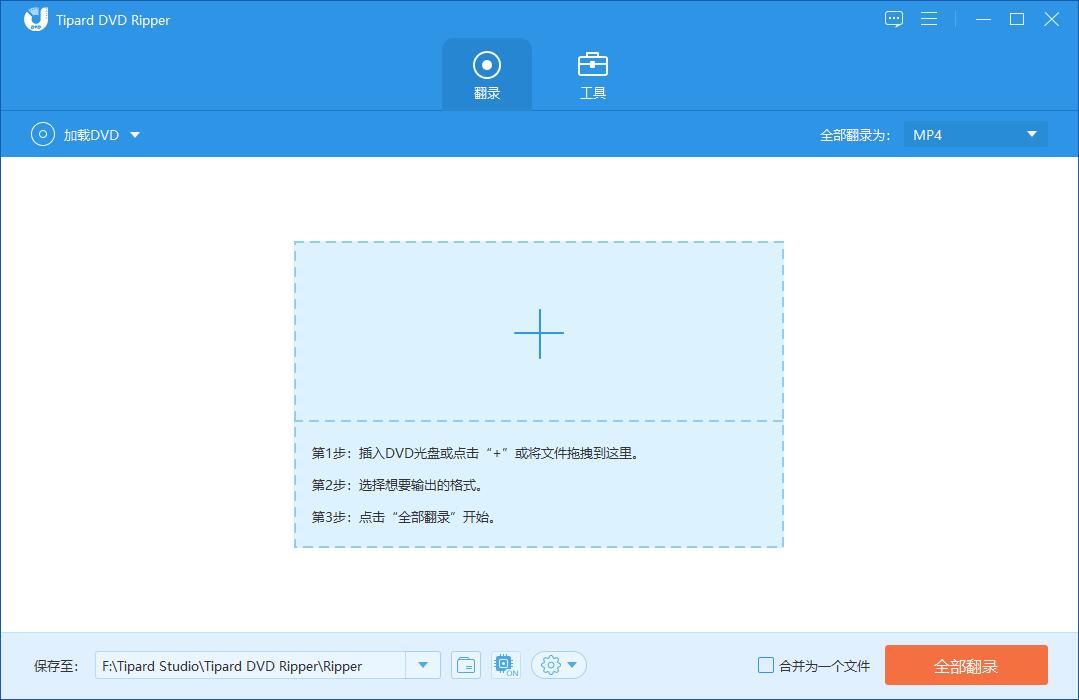Click the 第2步 instruction text

(398, 485)
